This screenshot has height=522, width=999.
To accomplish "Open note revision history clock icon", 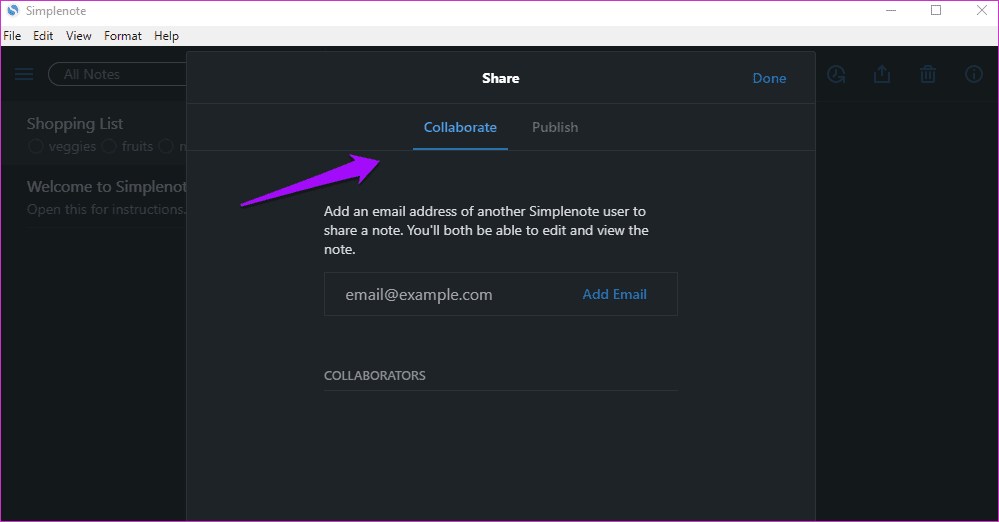I will [x=836, y=75].
